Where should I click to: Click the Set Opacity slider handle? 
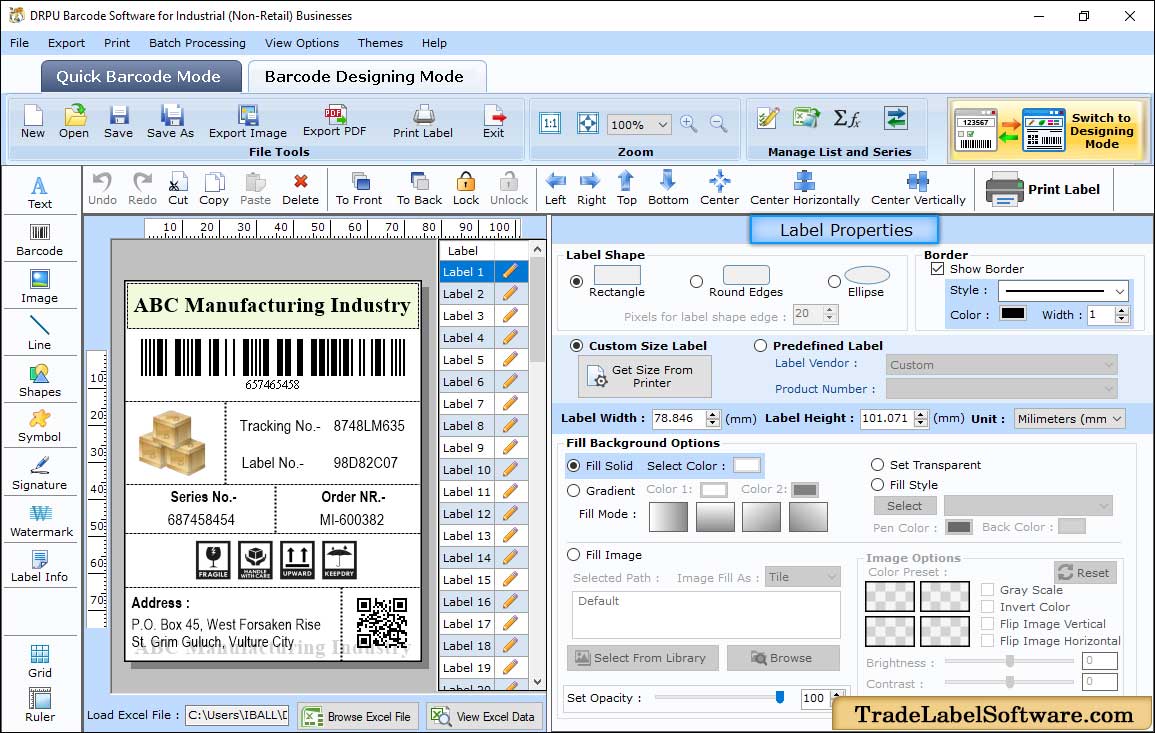point(780,697)
